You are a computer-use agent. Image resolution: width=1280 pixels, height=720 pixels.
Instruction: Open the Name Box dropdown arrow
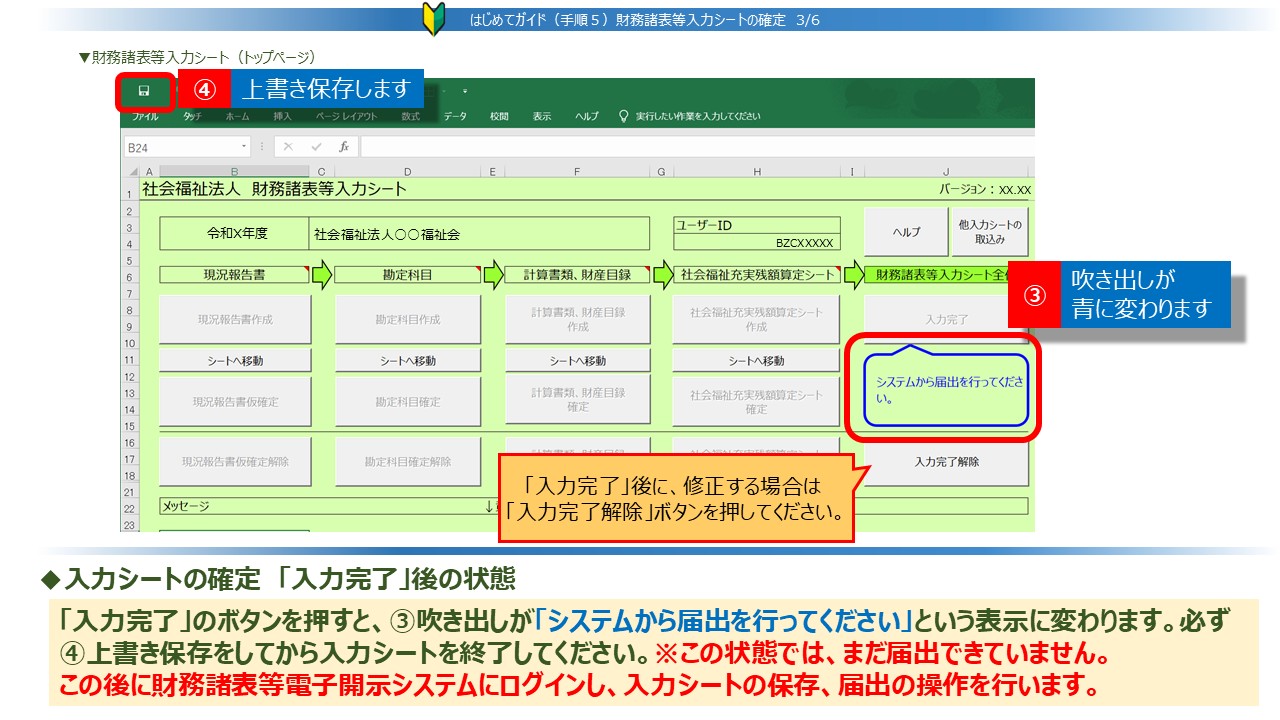click(243, 146)
